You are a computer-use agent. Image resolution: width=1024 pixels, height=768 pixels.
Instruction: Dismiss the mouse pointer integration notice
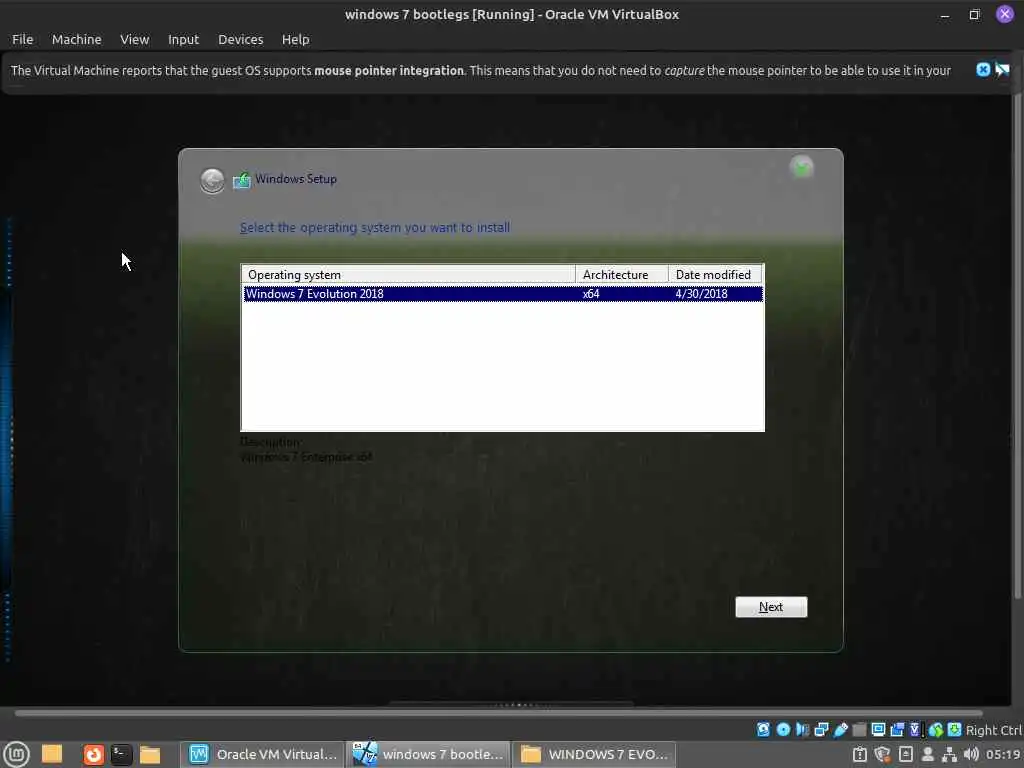983,70
